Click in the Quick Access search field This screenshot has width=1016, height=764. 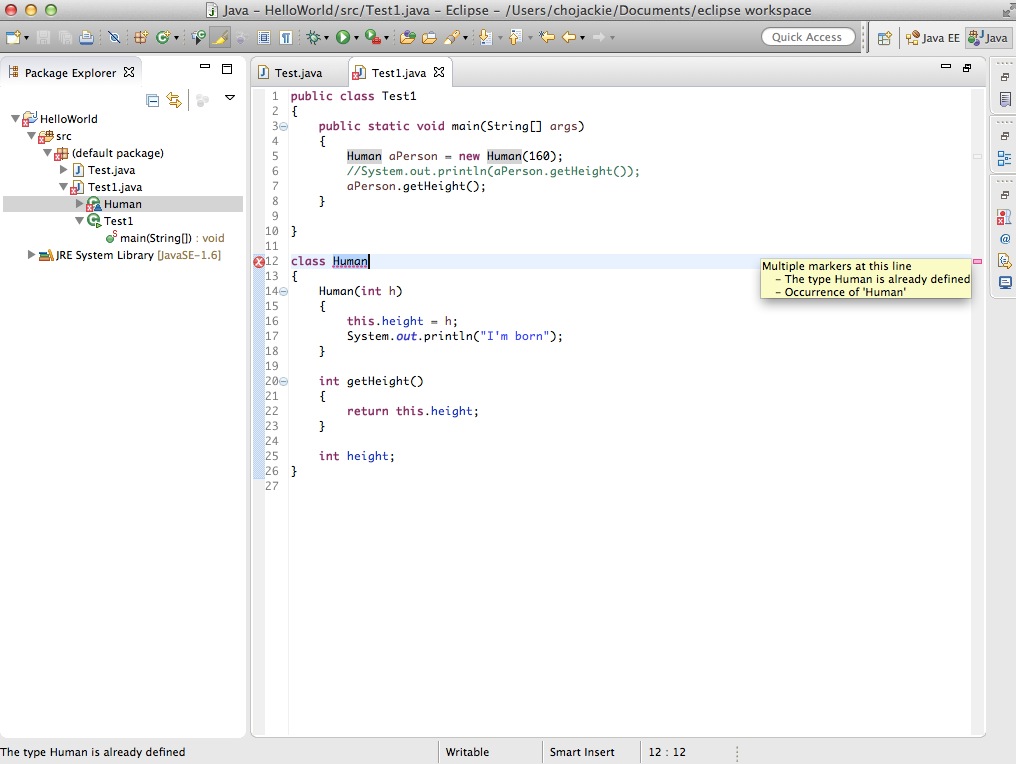(x=807, y=37)
